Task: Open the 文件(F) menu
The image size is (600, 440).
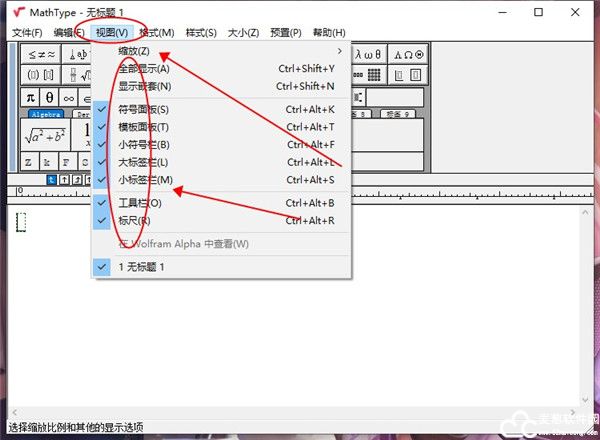Action: [27, 33]
